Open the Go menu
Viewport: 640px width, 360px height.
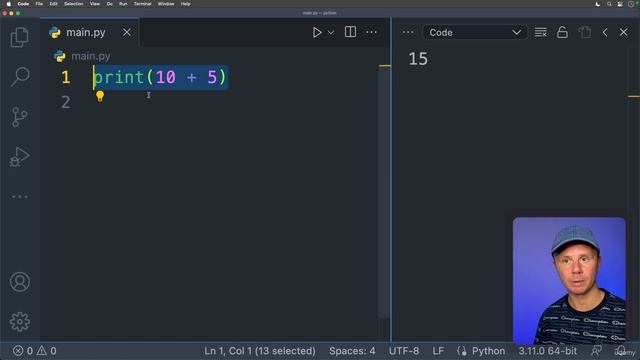pyautogui.click(x=109, y=4)
